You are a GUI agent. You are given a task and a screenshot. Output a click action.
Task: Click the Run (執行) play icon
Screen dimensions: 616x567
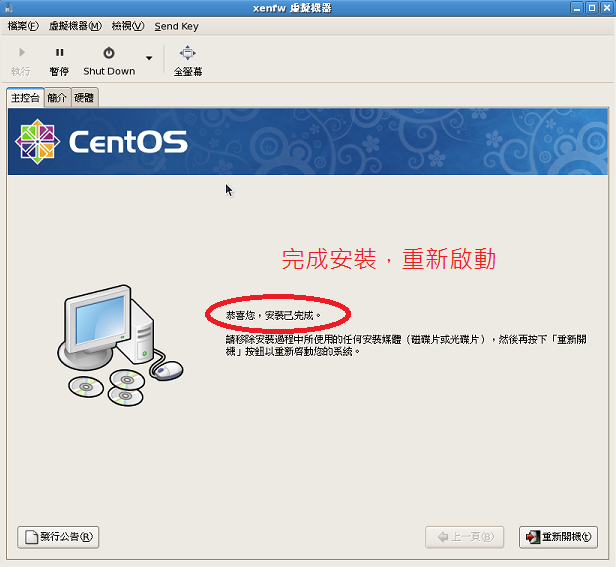tap(22, 53)
